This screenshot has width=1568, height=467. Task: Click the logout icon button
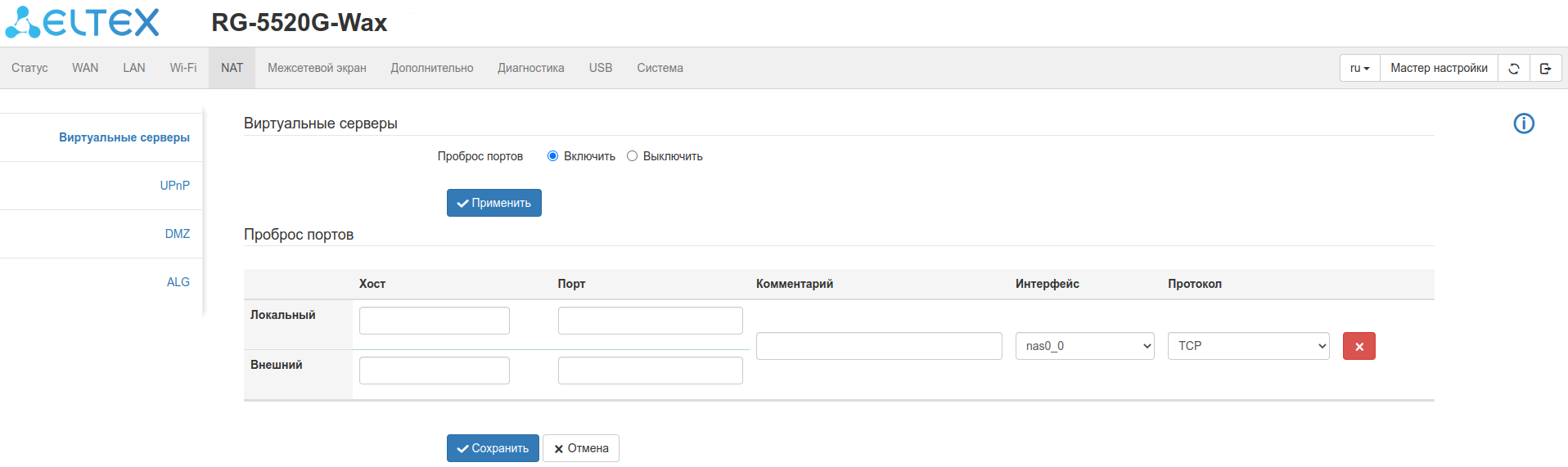[1545, 69]
